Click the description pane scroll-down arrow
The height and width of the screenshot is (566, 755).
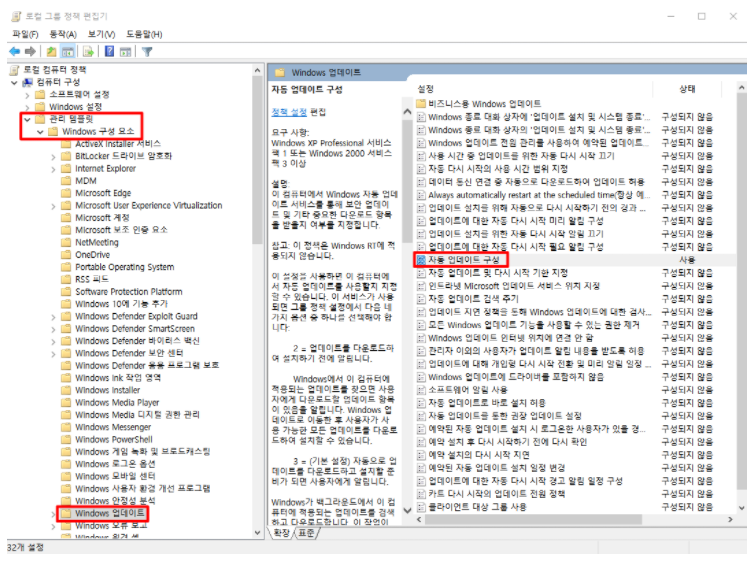click(407, 510)
